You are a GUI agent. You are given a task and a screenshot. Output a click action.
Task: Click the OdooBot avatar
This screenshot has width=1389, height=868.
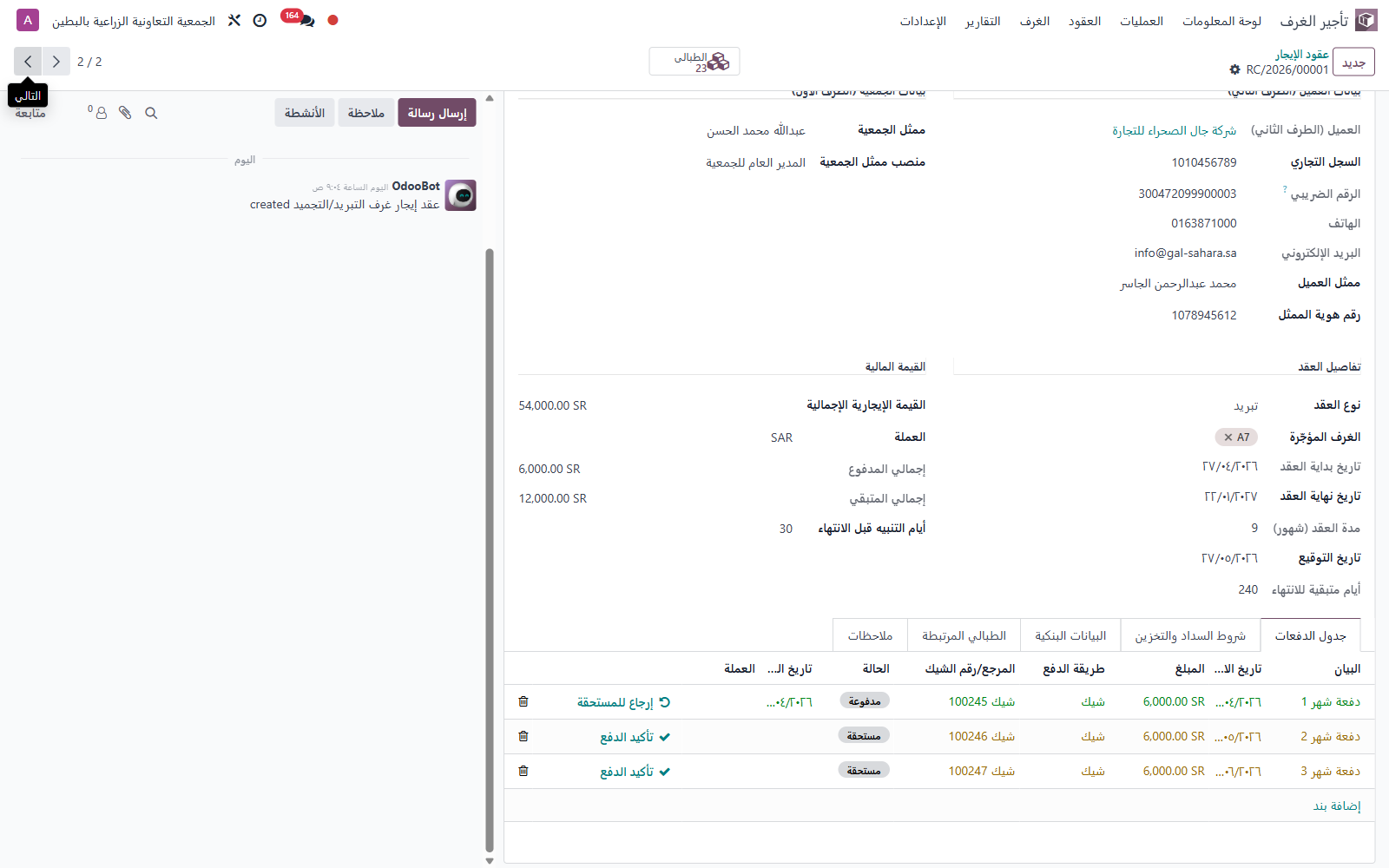[461, 195]
